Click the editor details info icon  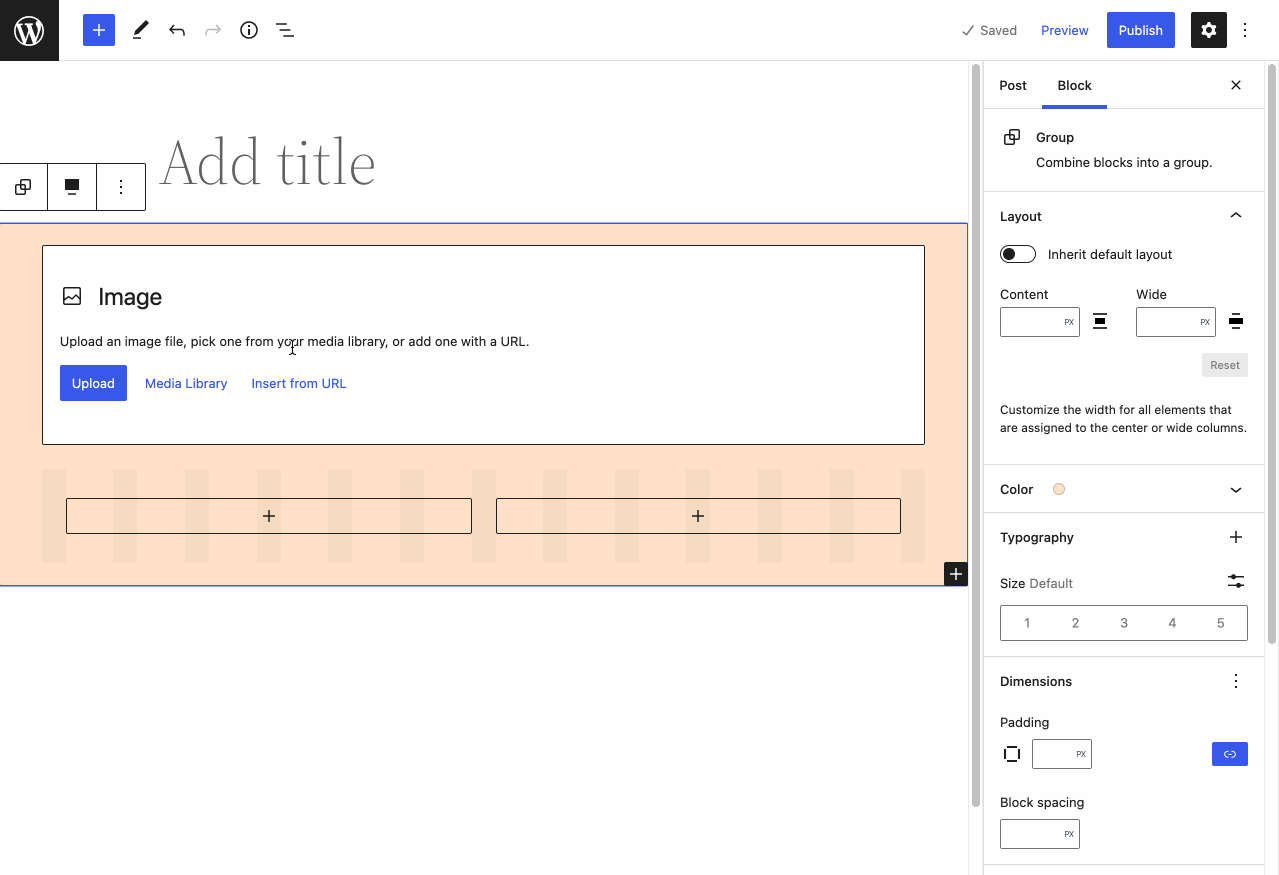[x=248, y=30]
